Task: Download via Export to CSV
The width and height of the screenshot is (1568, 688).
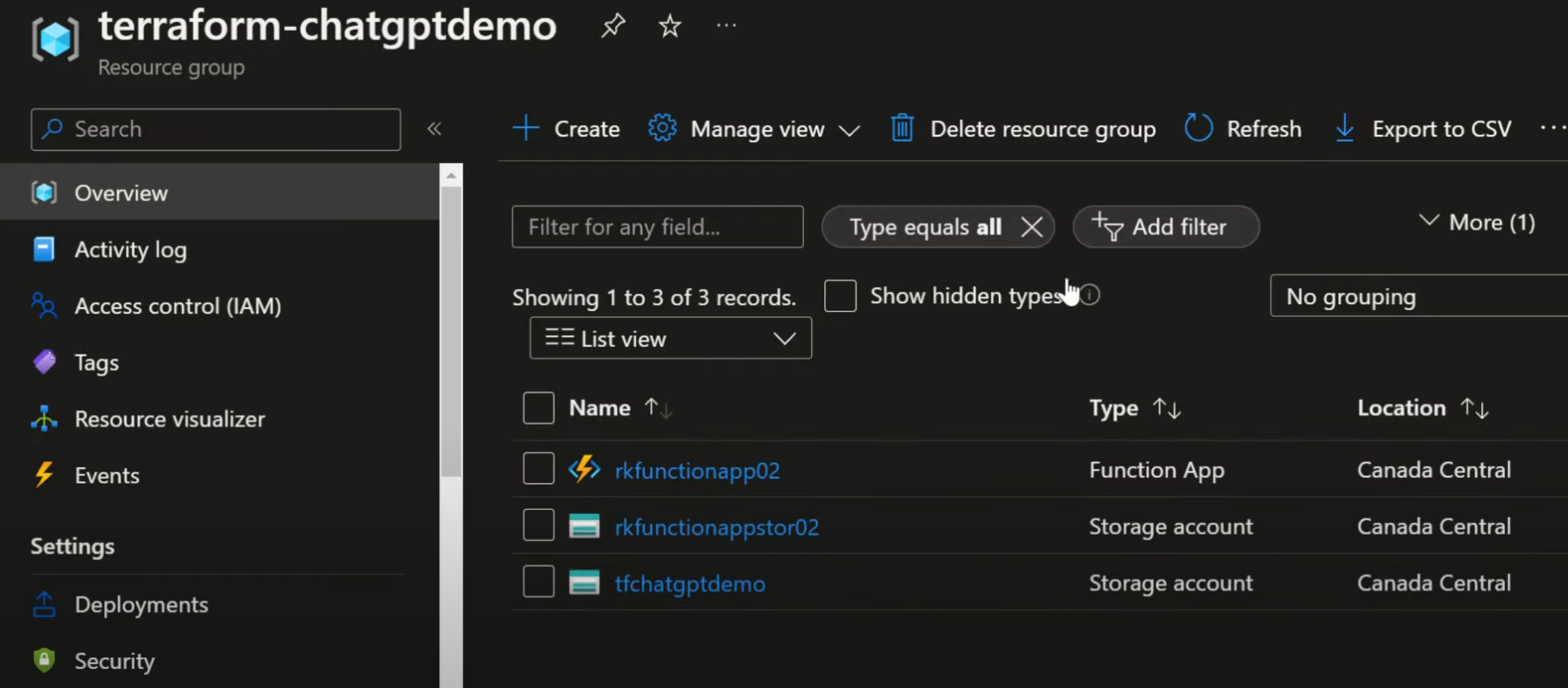Action: [x=1423, y=129]
